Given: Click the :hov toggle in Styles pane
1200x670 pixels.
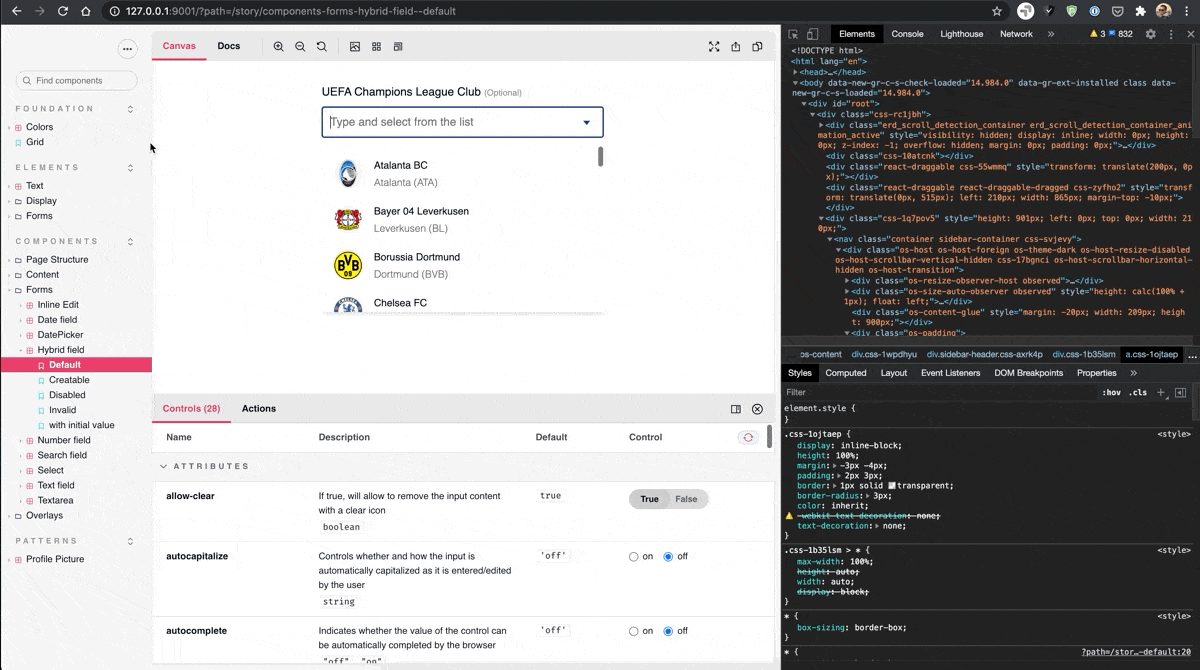Looking at the screenshot, I should click(1112, 393).
